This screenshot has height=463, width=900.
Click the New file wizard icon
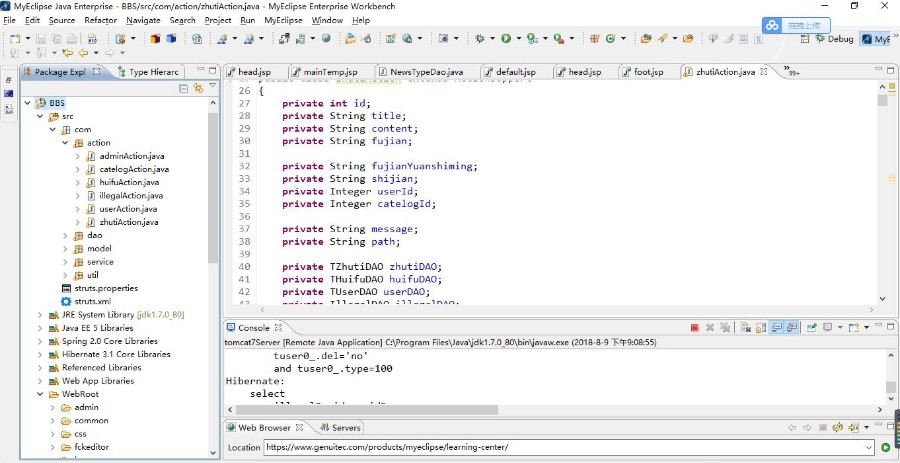point(15,39)
